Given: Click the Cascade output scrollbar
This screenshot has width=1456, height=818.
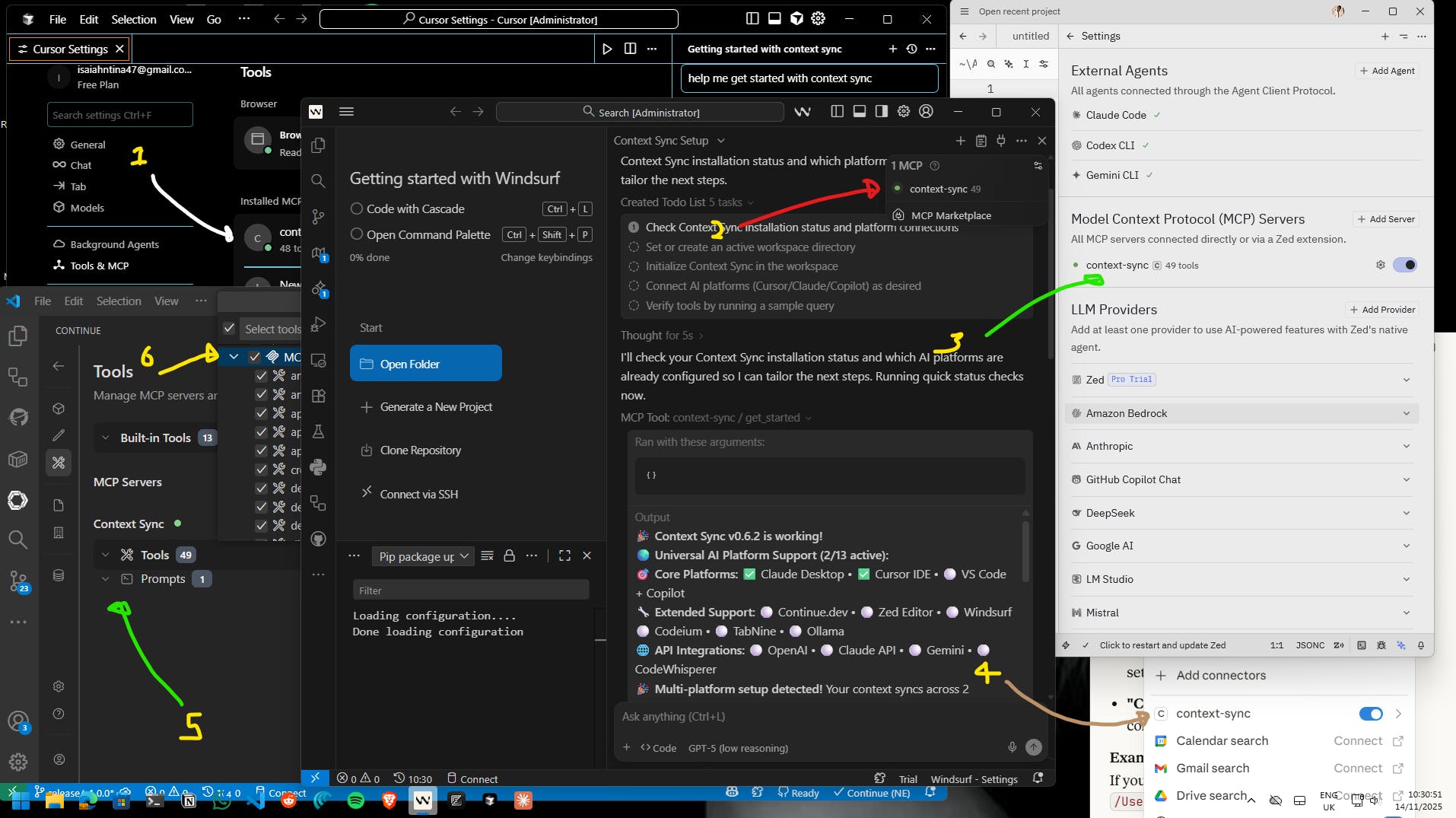Looking at the screenshot, I should [x=1025, y=553].
